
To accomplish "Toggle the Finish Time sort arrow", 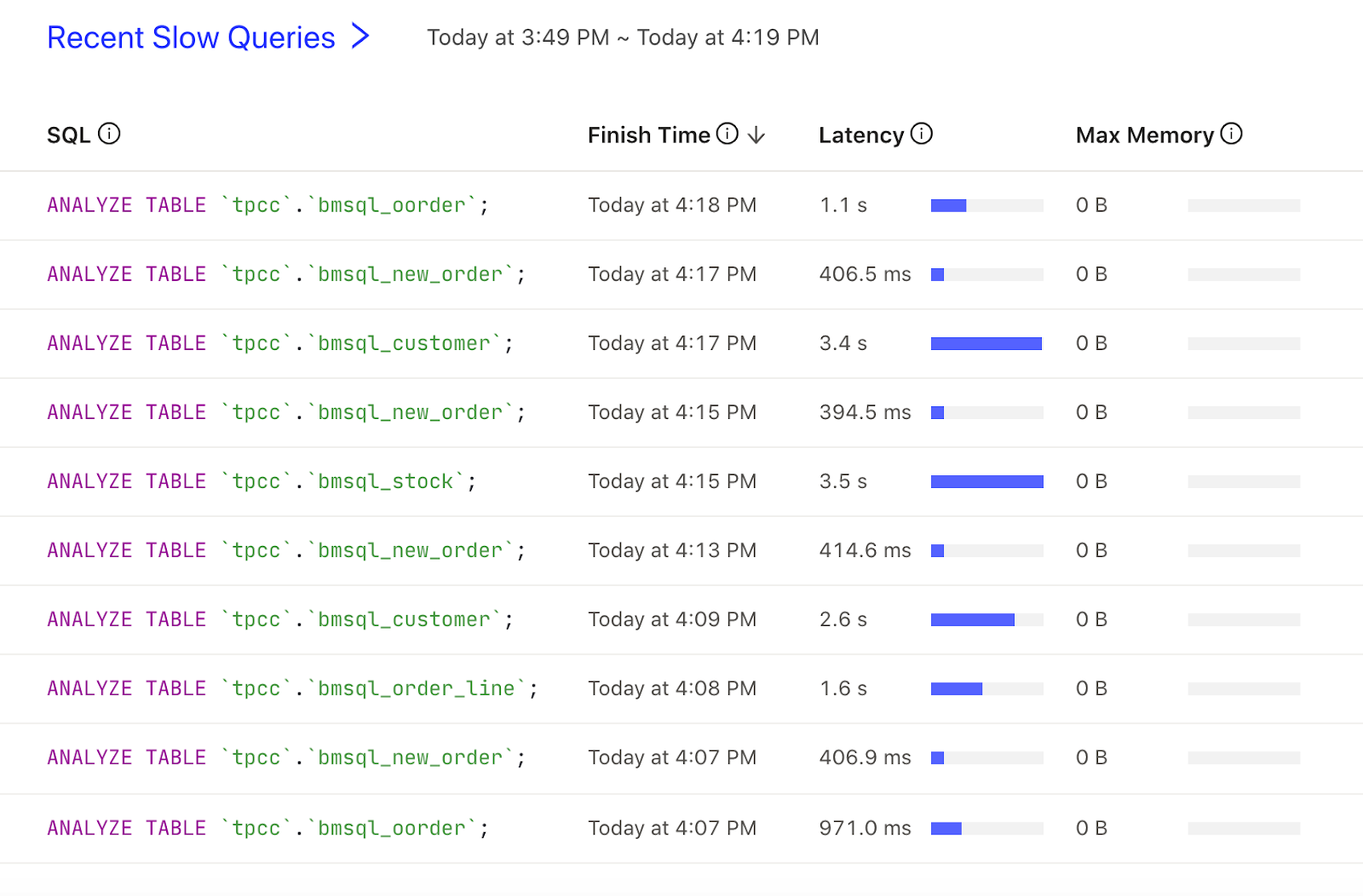I will click(756, 135).
